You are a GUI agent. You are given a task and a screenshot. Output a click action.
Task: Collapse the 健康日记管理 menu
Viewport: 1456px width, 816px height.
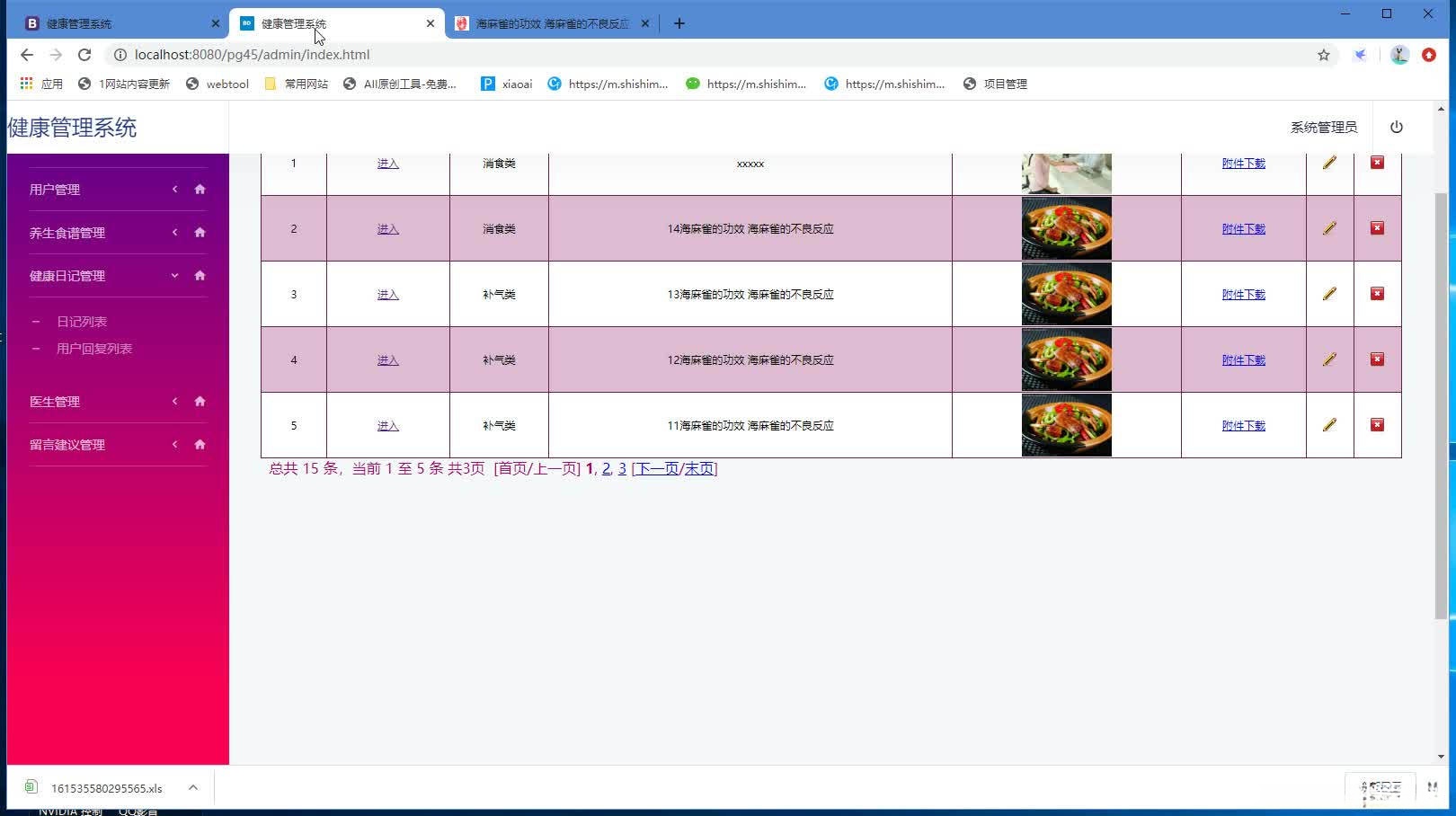click(x=175, y=276)
